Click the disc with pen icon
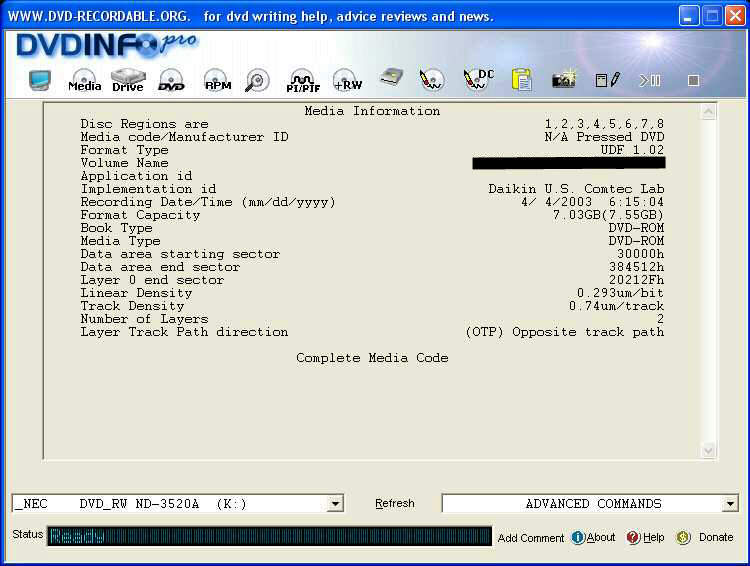Screen dimensions: 750x566 431,79
